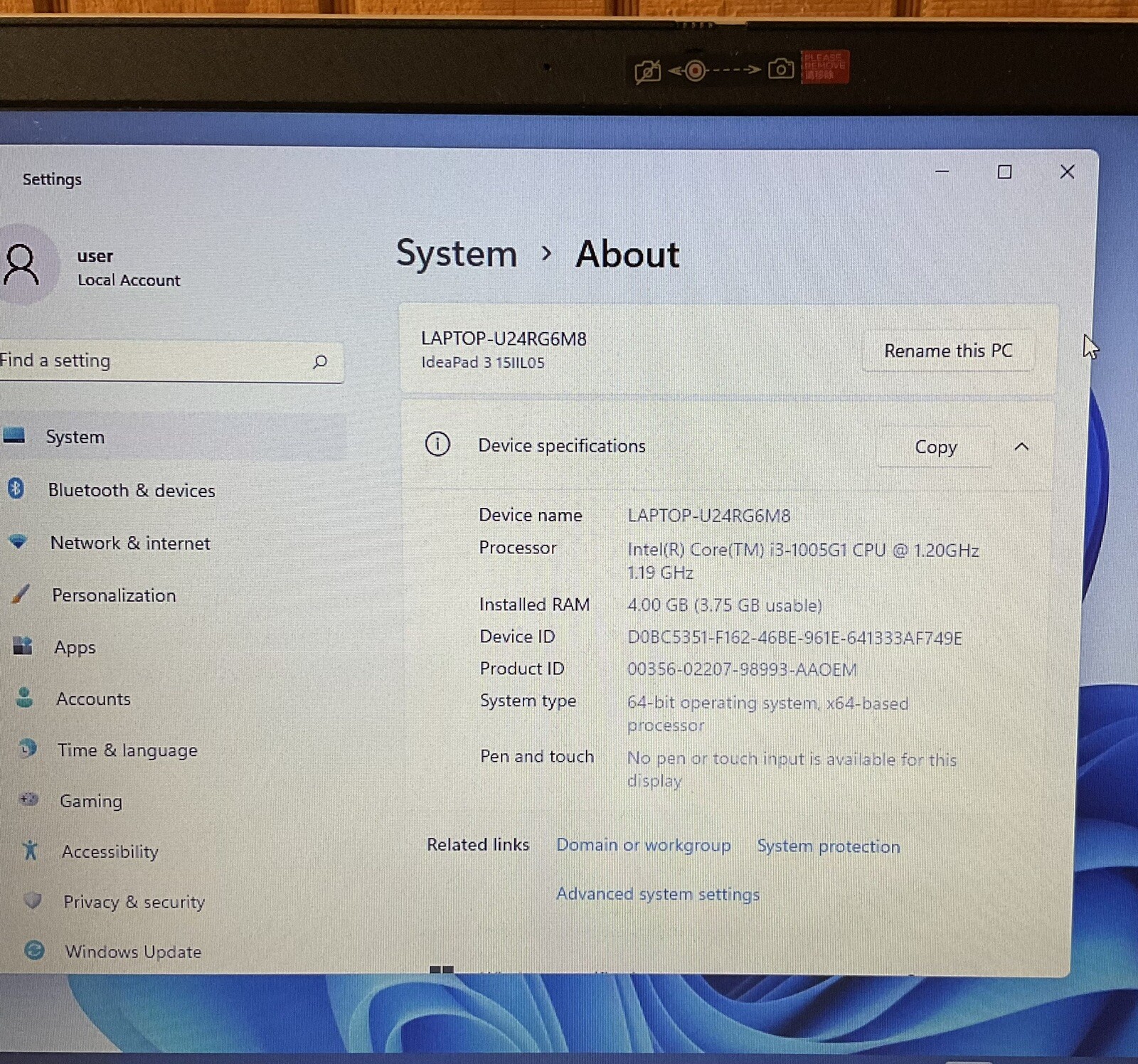Click the Product ID 00356 value
Image resolution: width=1138 pixels, height=1064 pixels.
coord(742,669)
